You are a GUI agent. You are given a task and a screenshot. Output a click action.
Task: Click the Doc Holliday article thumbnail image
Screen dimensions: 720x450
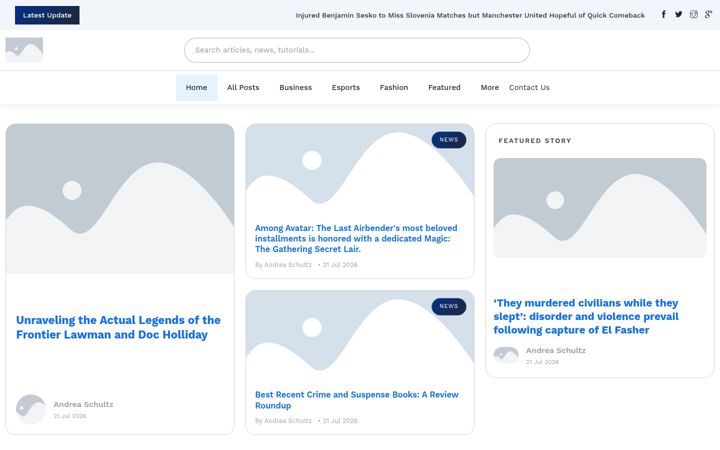coord(120,199)
